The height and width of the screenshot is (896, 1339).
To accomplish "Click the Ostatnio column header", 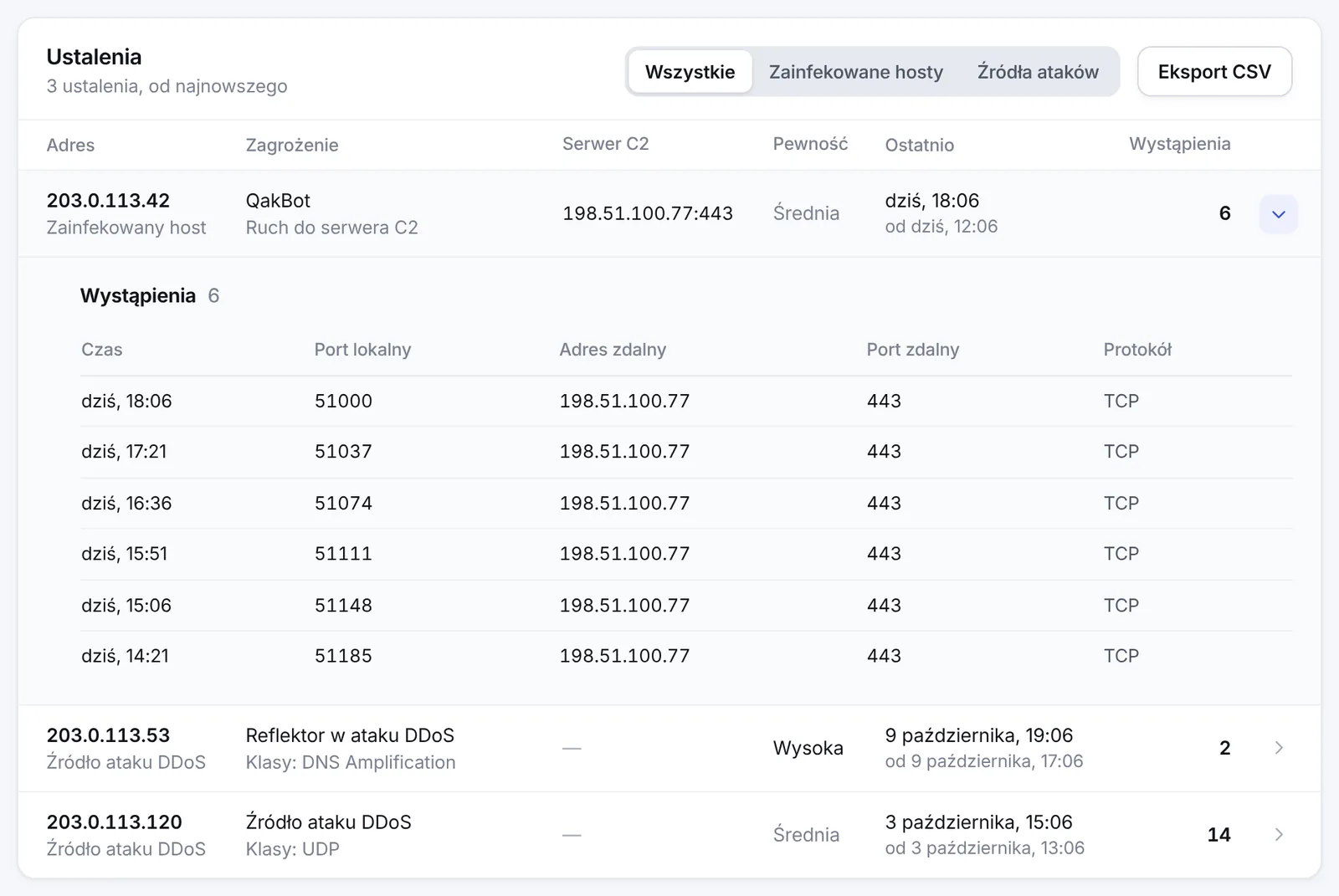I will (x=919, y=145).
